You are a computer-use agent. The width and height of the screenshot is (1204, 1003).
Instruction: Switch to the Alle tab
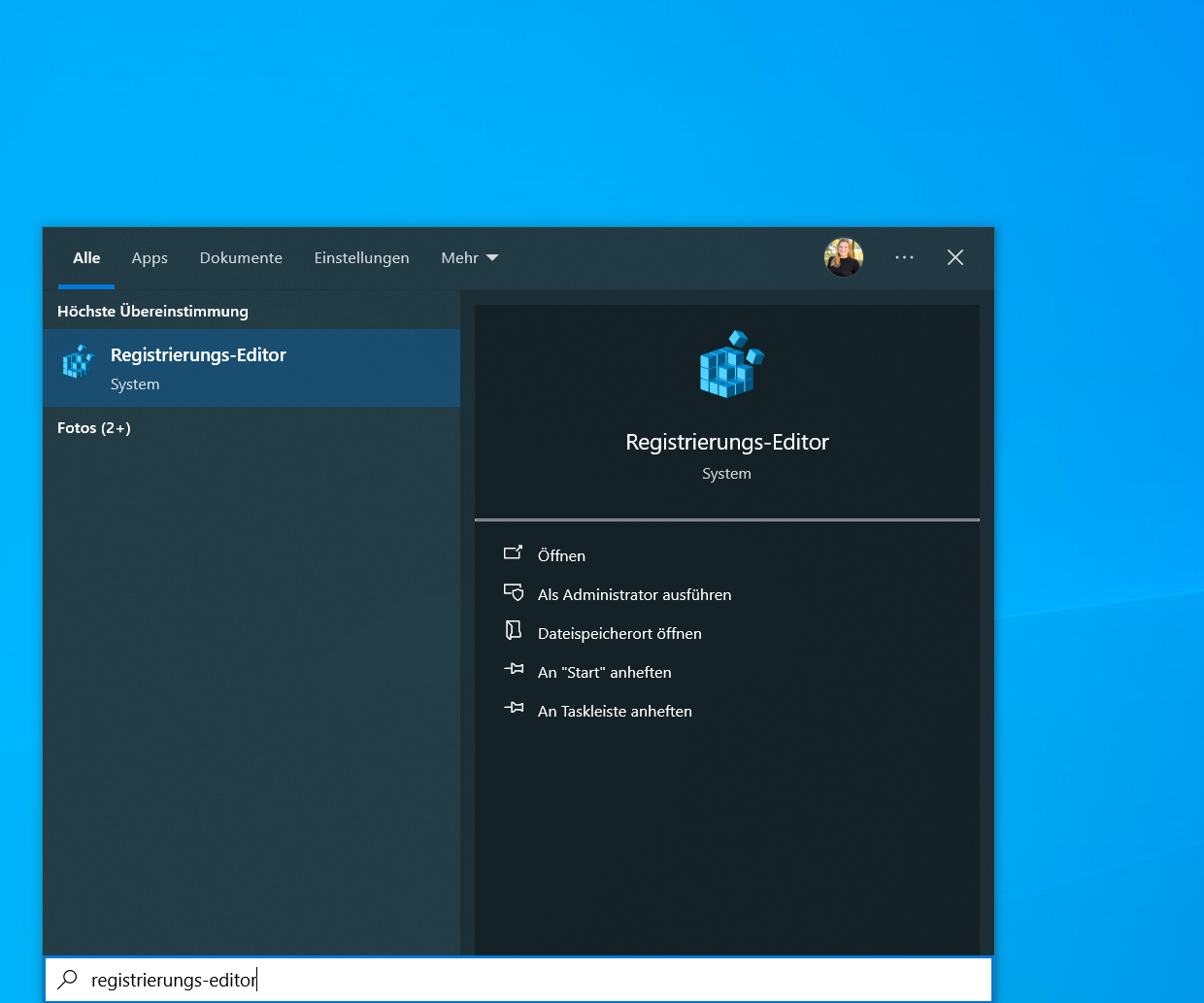point(86,257)
